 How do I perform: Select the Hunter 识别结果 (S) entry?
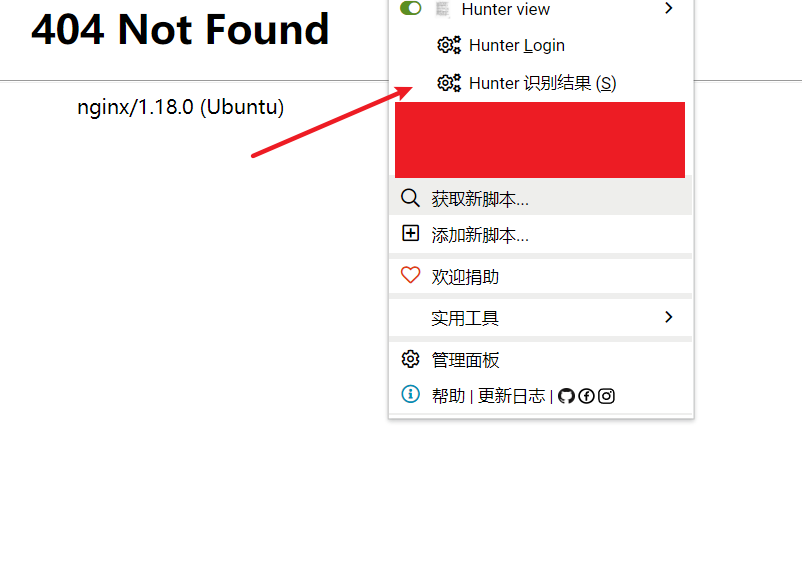[542, 83]
